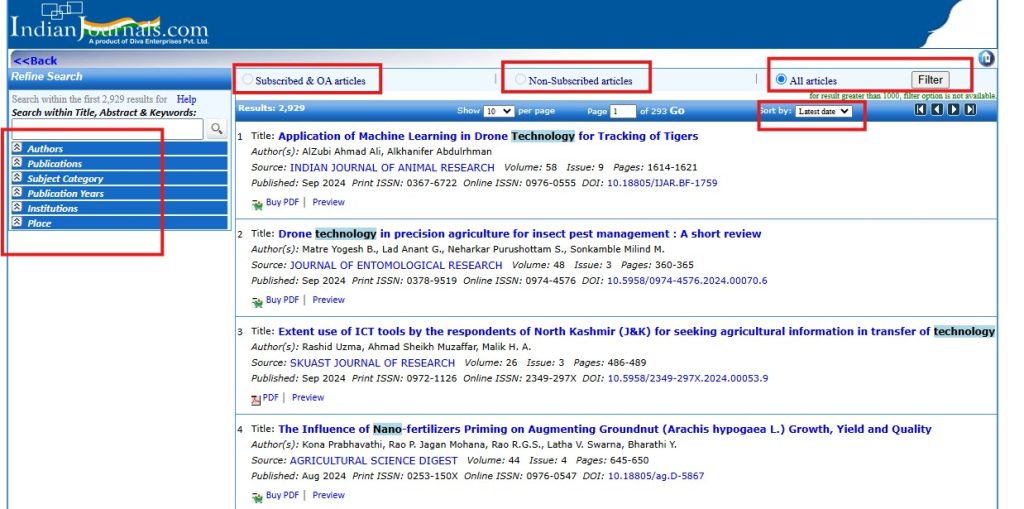
Task: Open Preview link for Drone technology article
Action: coord(328,299)
